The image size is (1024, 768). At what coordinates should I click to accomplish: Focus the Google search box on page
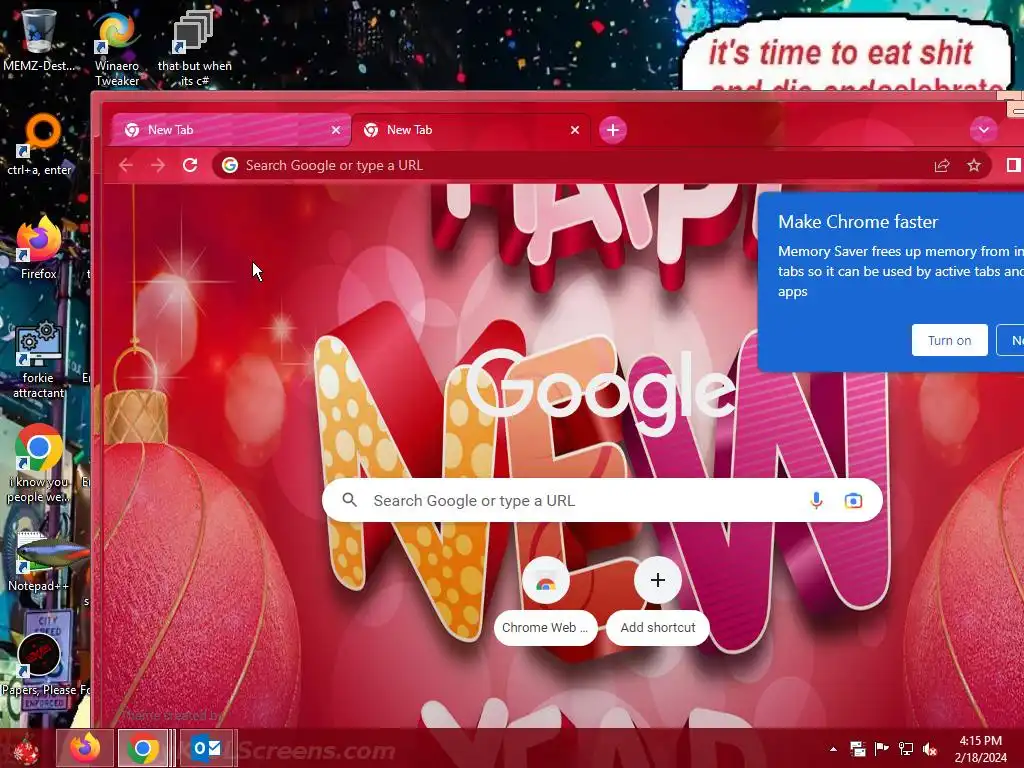point(602,501)
